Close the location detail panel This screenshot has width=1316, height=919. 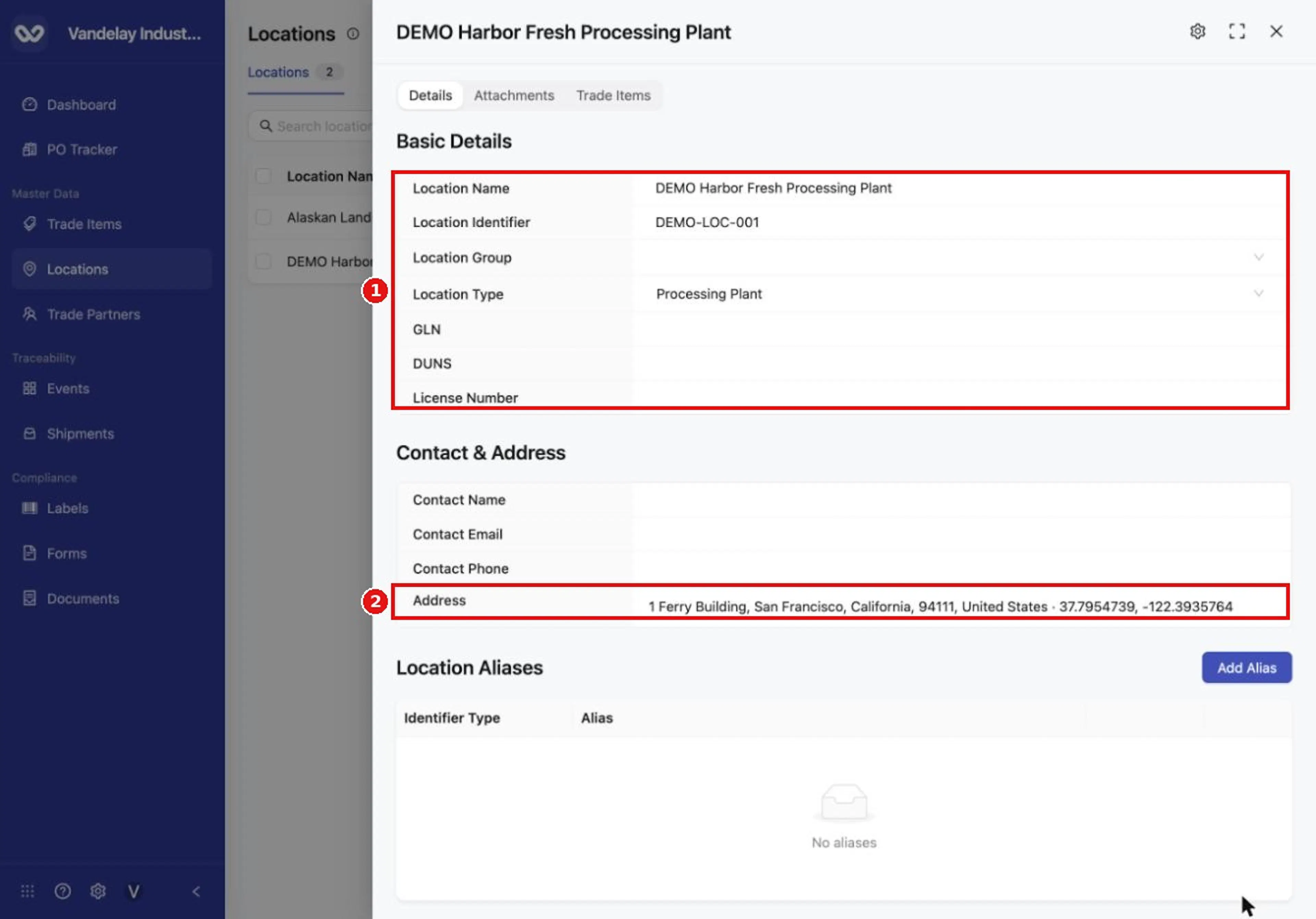tap(1277, 32)
